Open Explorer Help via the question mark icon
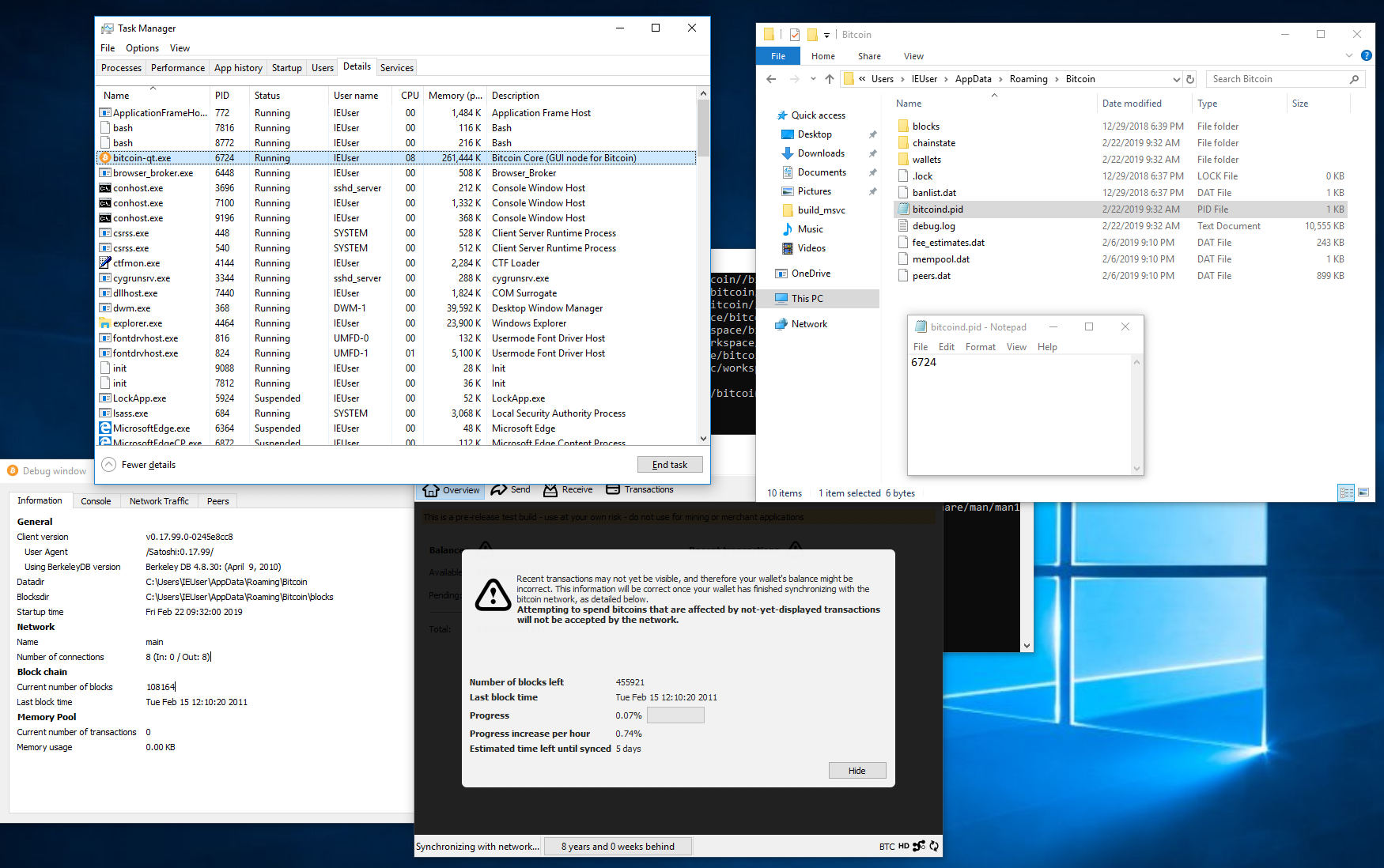Image resolution: width=1384 pixels, height=868 pixels. [1367, 55]
